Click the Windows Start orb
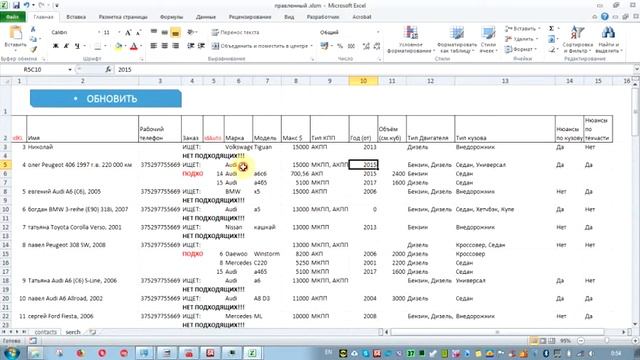The width and height of the screenshot is (640, 360). coord(12,353)
